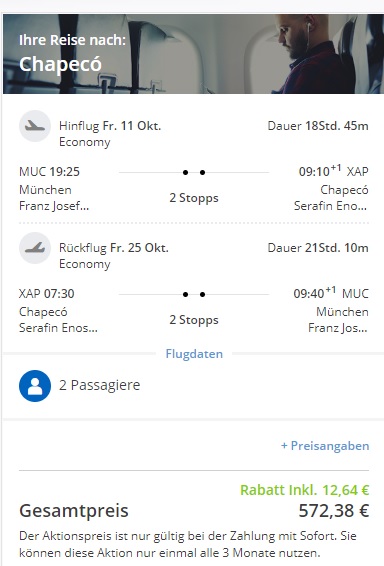
Task: Select the Rückflug Fr. 25 Okt. heading
Action: pyautogui.click(x=114, y=248)
